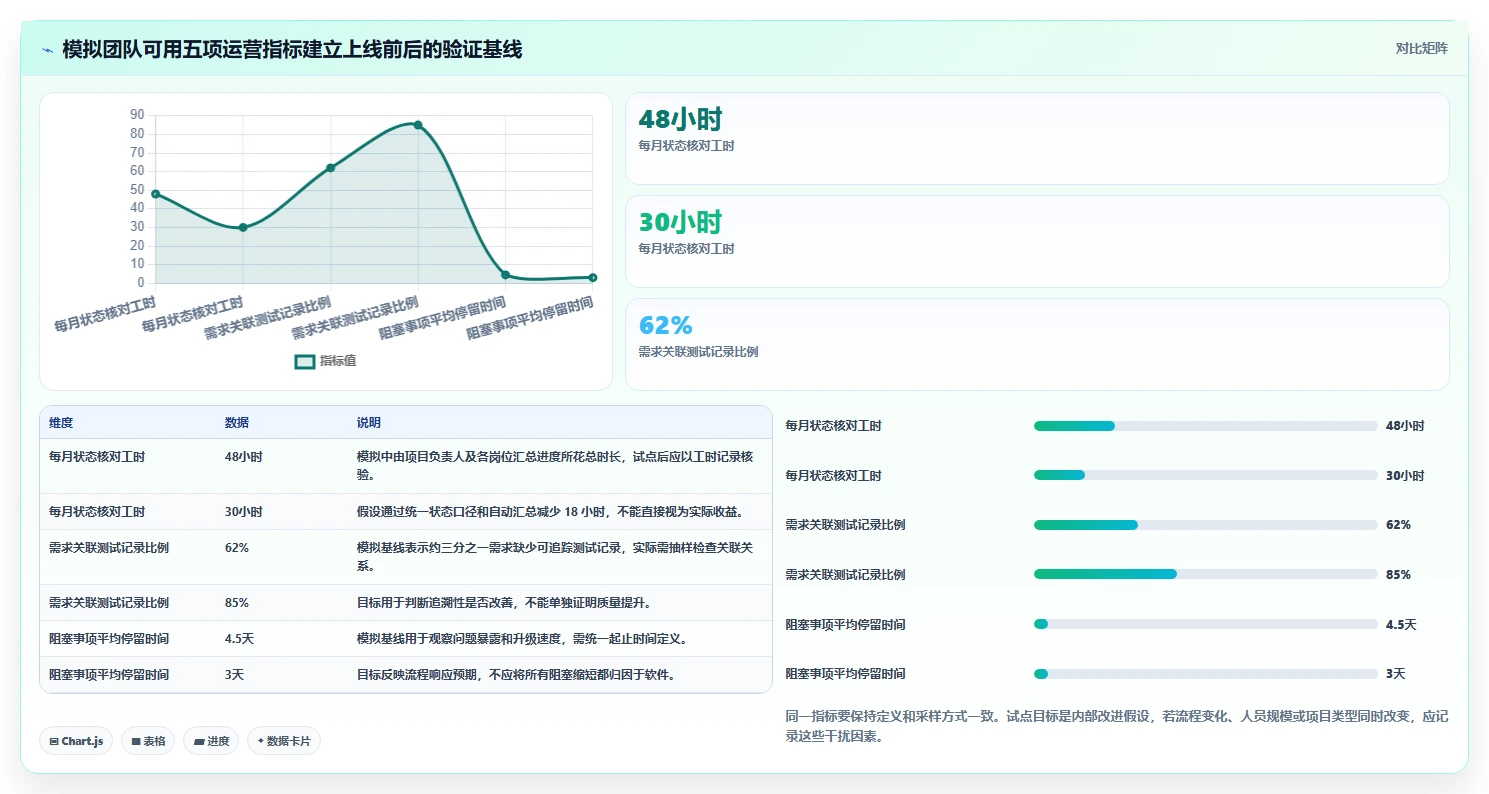Select the 62% metric card heading

click(666, 325)
